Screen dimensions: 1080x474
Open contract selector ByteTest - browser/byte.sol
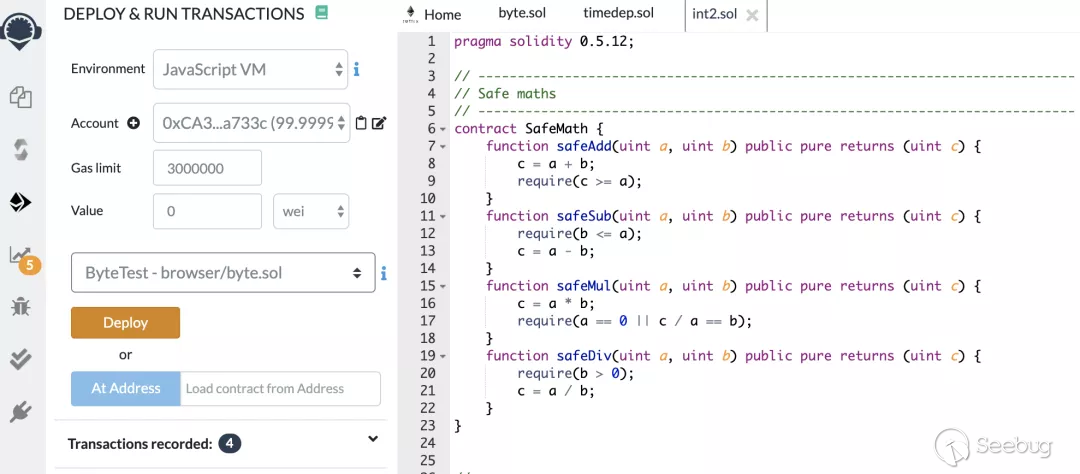(x=223, y=273)
